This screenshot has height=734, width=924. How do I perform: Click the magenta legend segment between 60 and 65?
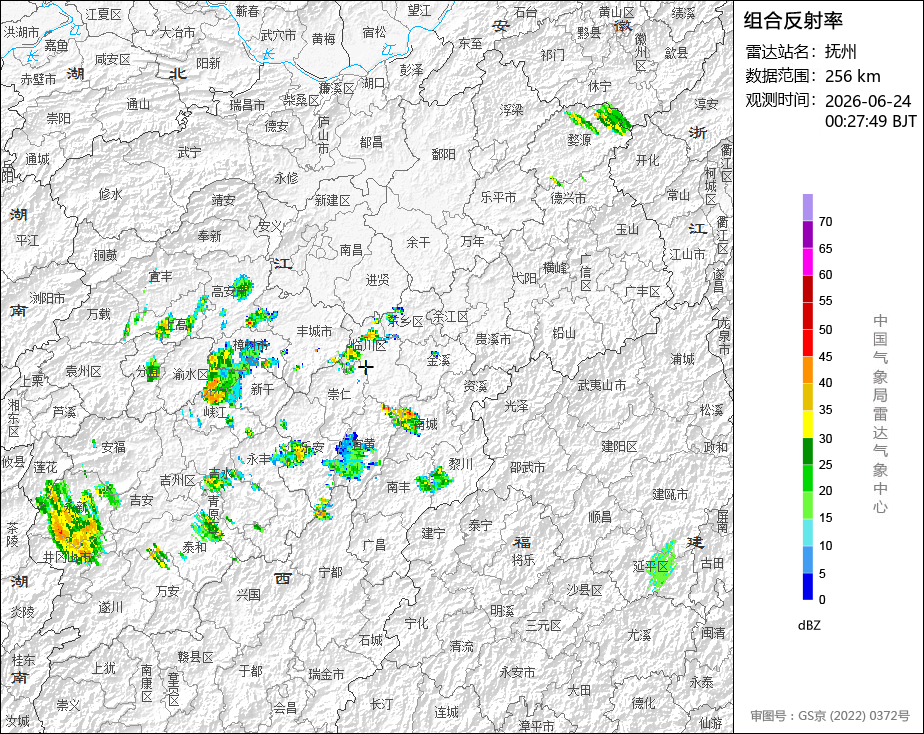click(807, 262)
